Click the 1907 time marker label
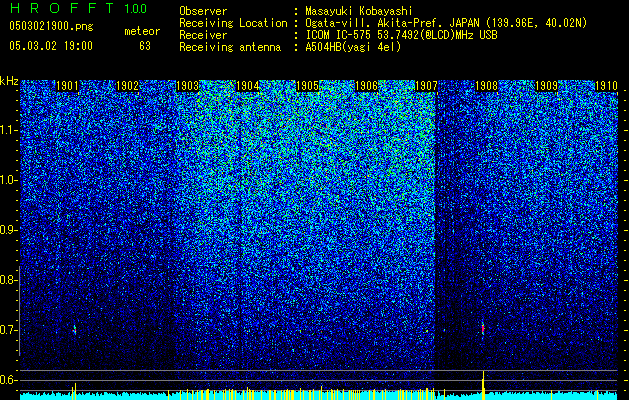 [426, 86]
